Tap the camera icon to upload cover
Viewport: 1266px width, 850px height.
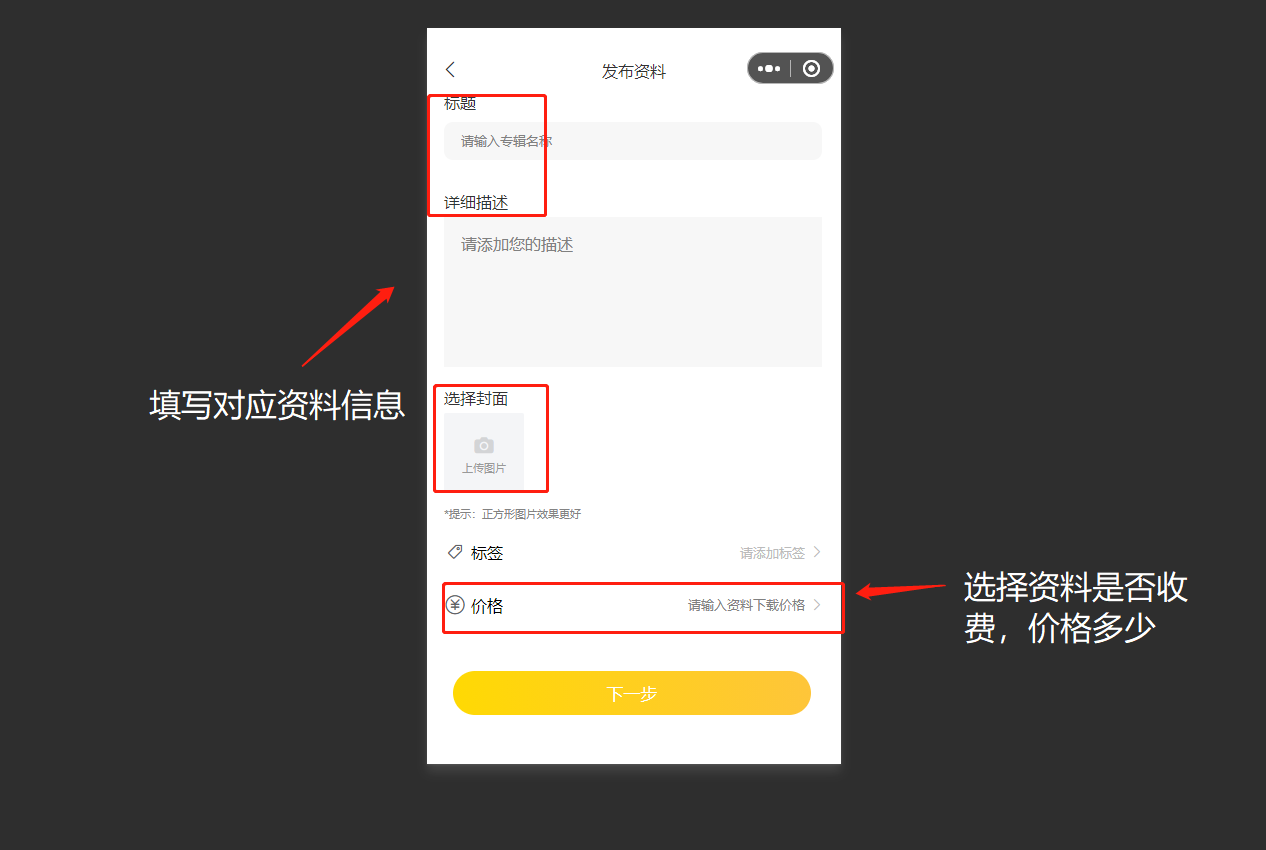click(484, 446)
